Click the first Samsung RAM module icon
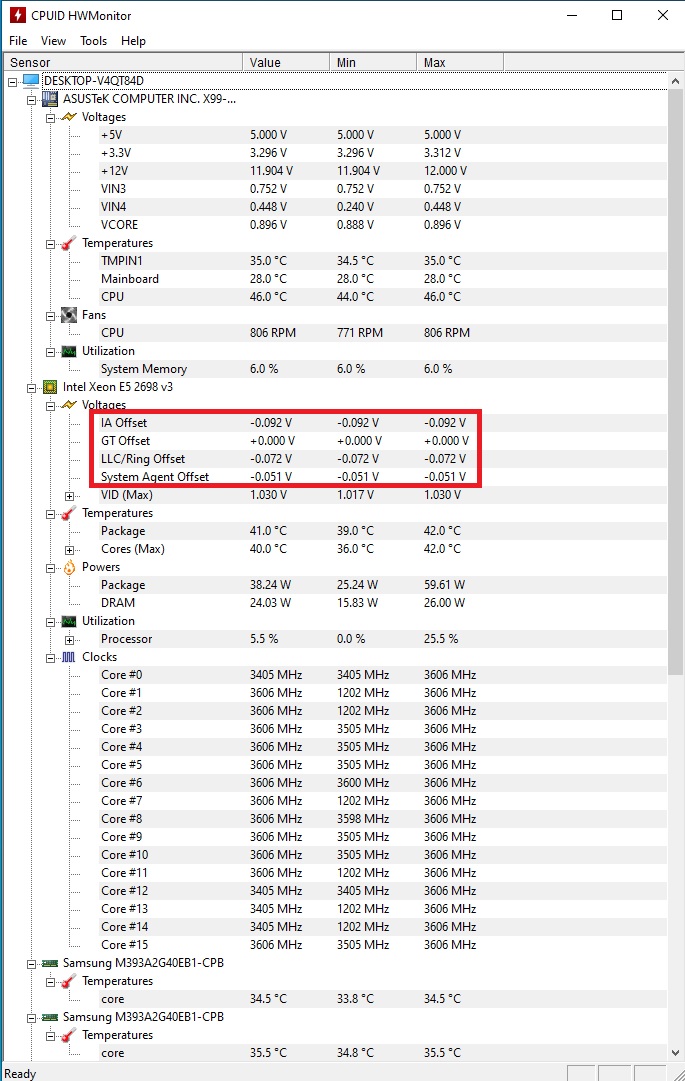This screenshot has width=685, height=1081. [x=50, y=963]
